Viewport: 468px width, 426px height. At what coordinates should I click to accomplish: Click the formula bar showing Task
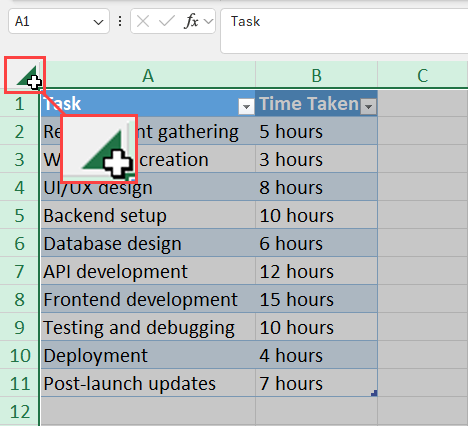[344, 31]
